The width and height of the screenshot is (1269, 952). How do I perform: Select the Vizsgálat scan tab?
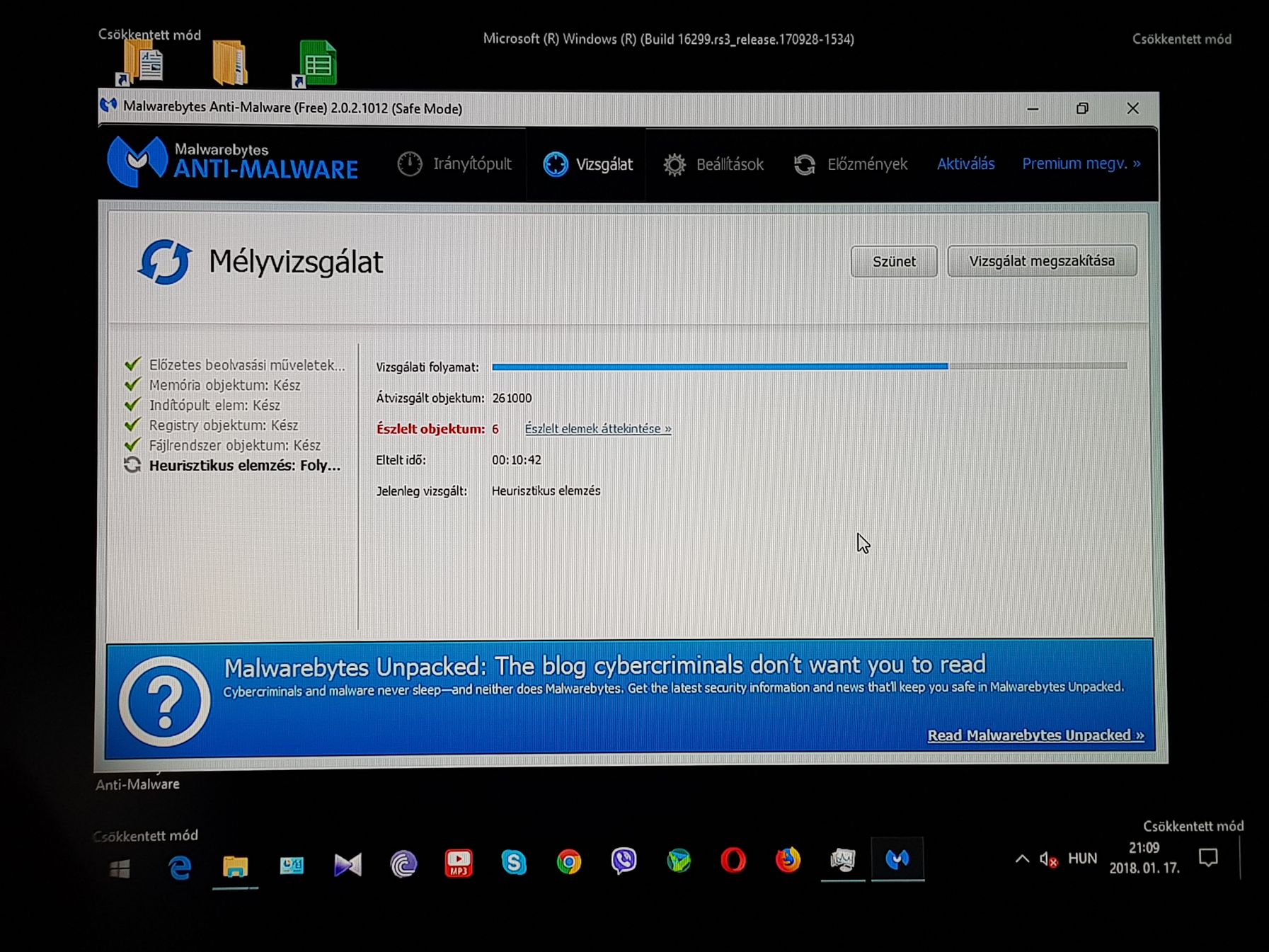click(587, 164)
